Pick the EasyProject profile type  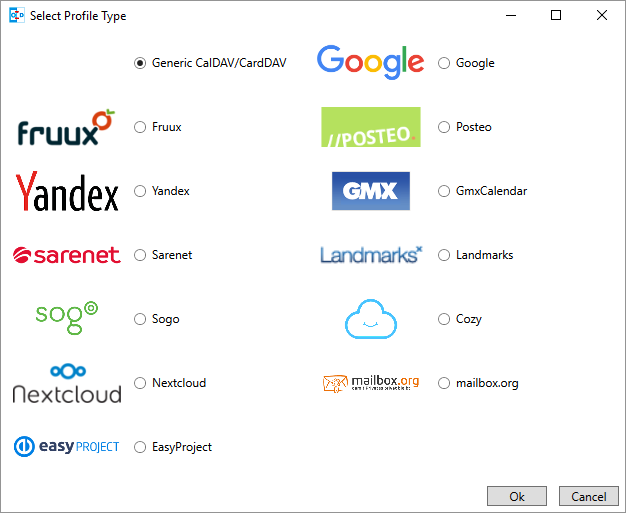click(x=140, y=447)
